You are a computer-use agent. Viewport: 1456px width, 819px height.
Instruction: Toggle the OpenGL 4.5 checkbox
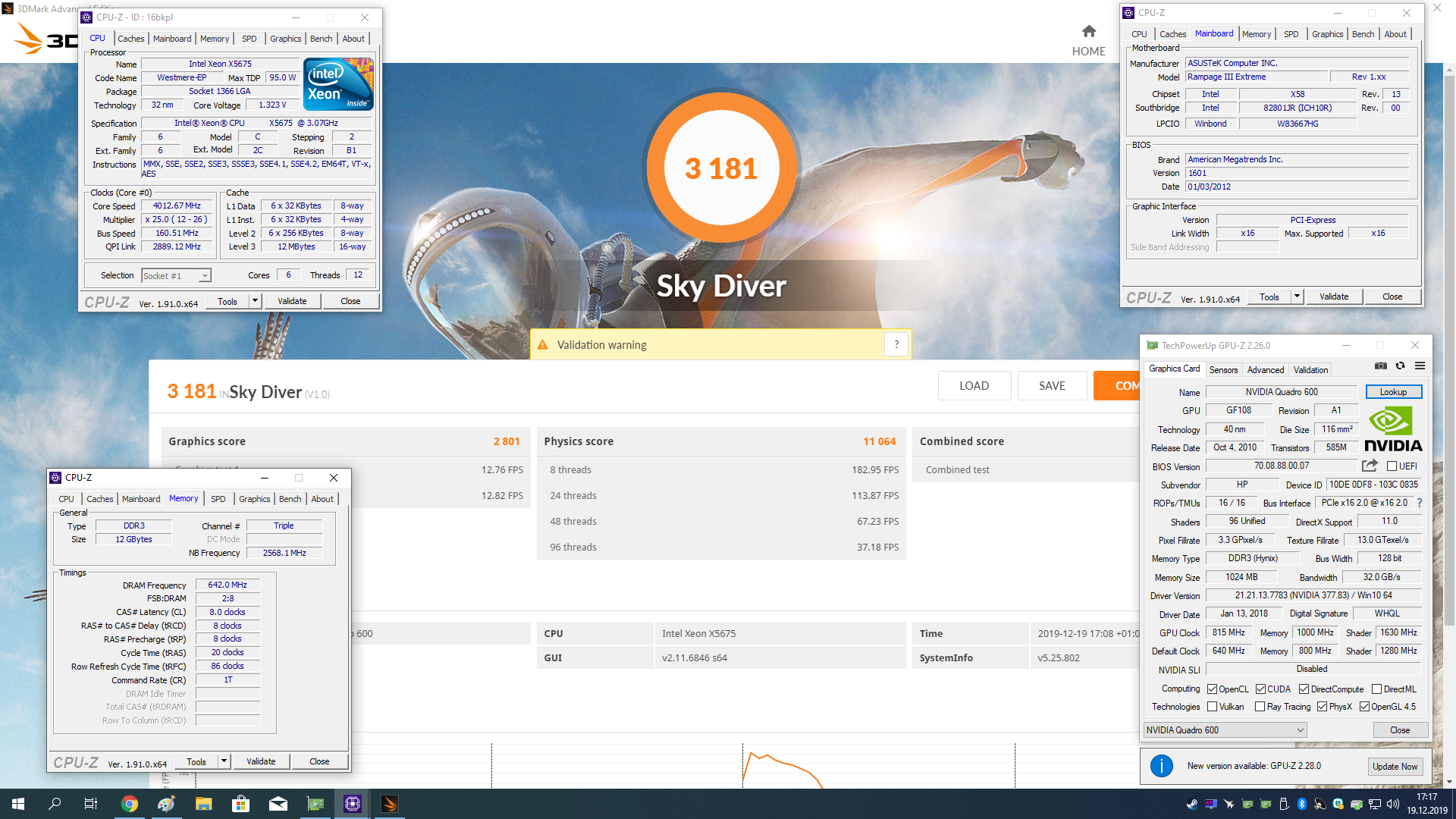click(1364, 707)
